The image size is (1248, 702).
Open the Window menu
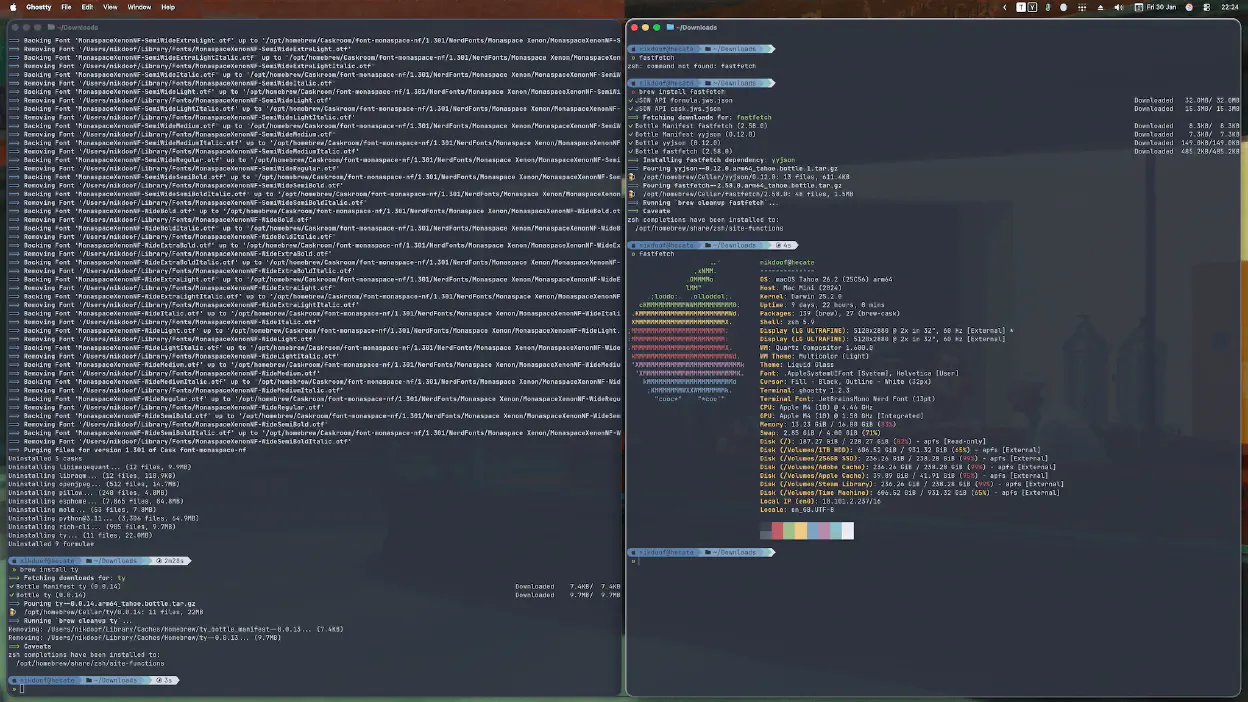[x=140, y=7]
